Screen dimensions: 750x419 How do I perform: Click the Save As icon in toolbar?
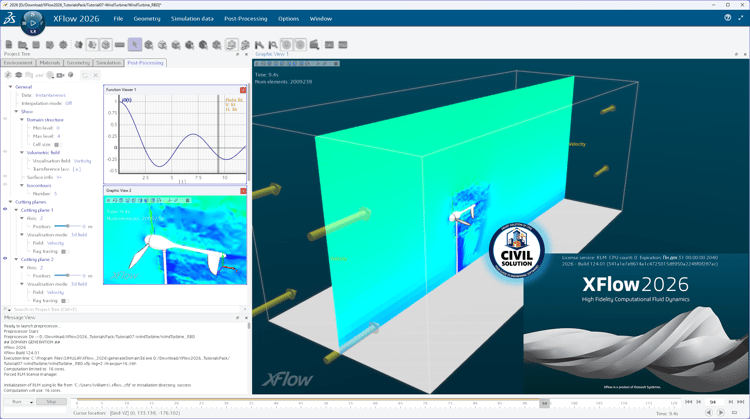(x=50, y=44)
